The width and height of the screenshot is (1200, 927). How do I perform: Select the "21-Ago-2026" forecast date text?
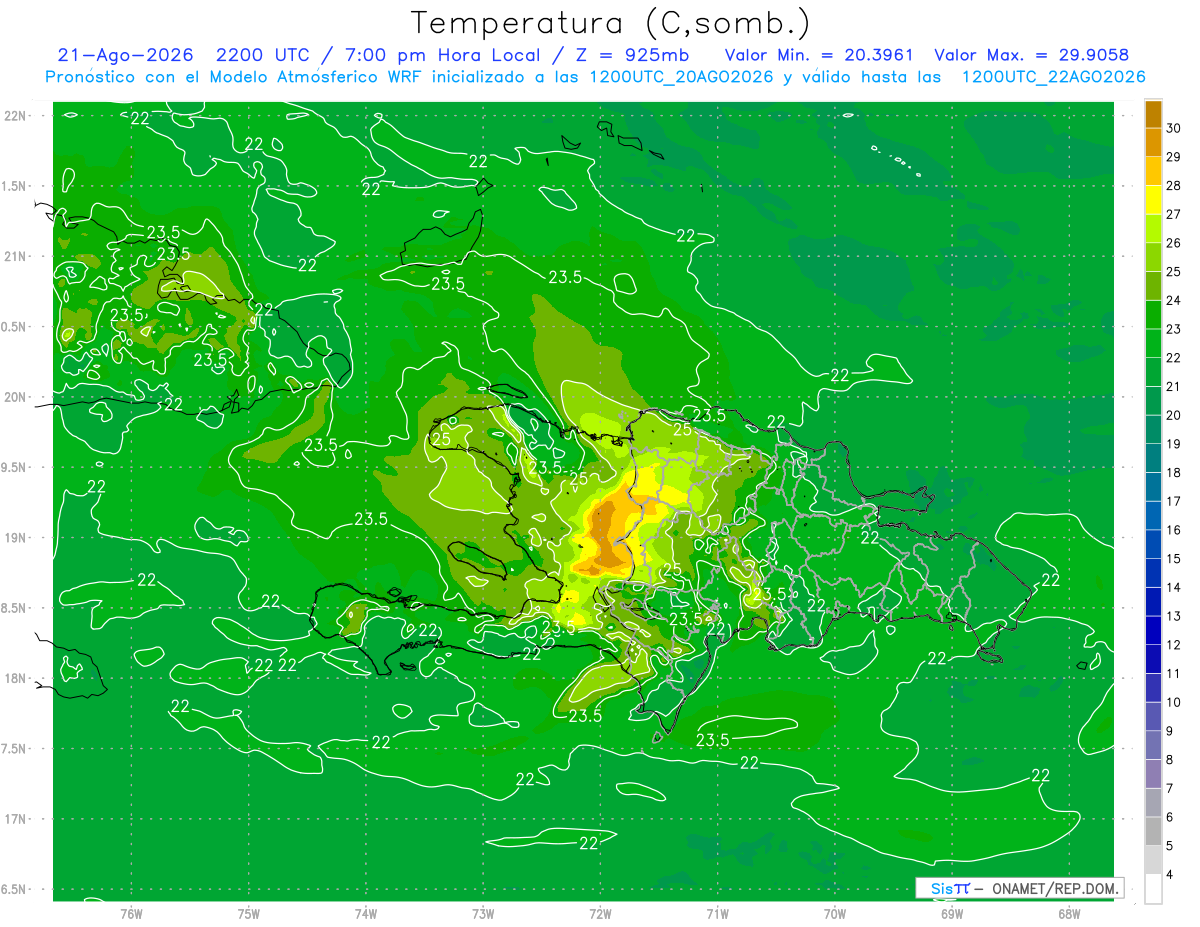click(125, 56)
